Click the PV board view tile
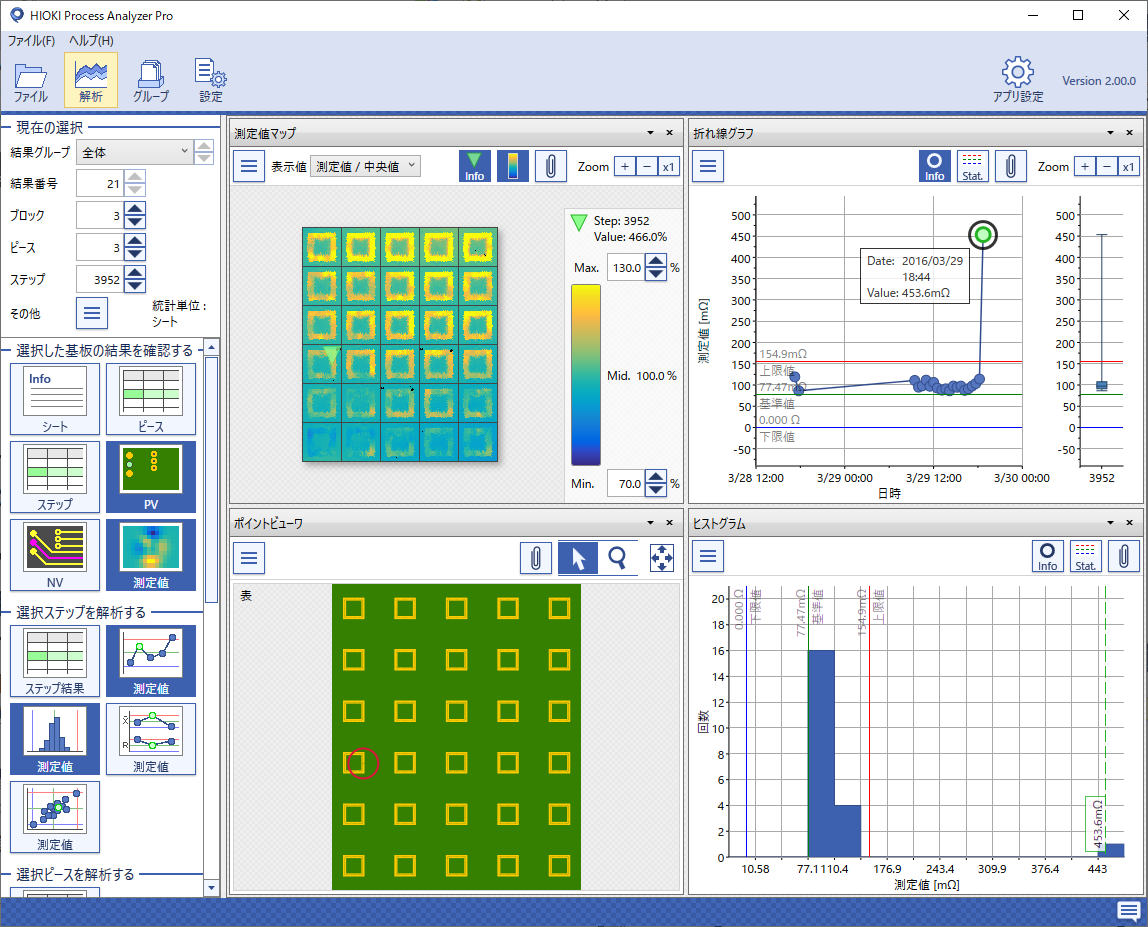Image resolution: width=1148 pixels, height=927 pixels. click(x=151, y=476)
